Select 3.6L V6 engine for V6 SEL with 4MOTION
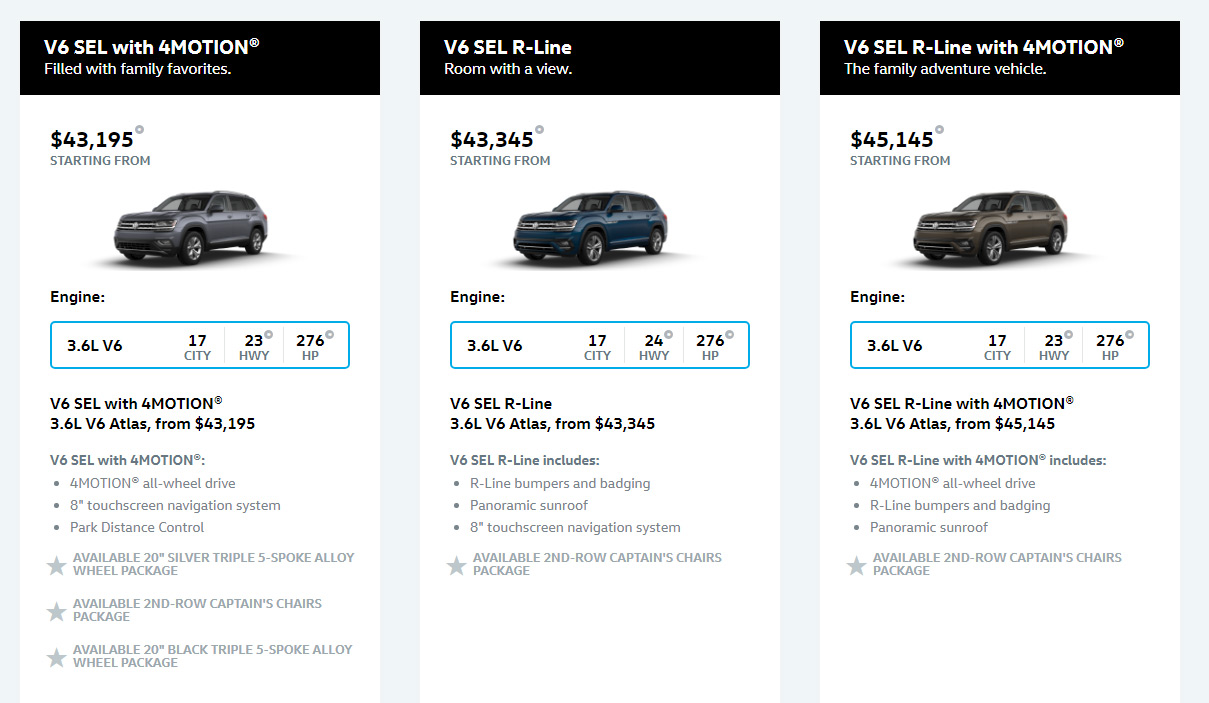 [x=200, y=345]
